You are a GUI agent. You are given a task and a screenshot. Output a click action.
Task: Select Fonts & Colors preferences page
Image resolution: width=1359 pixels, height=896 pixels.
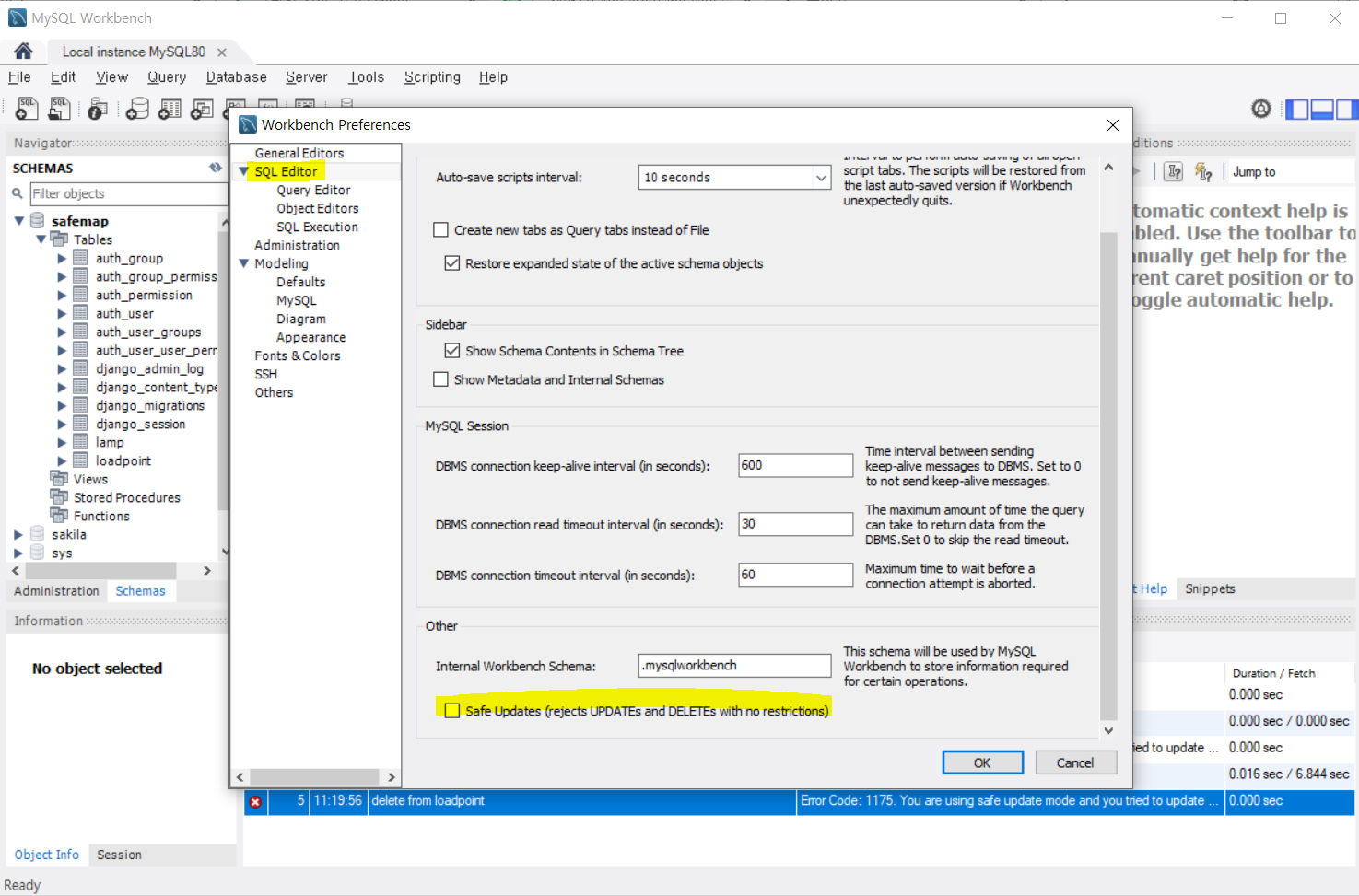pos(298,355)
